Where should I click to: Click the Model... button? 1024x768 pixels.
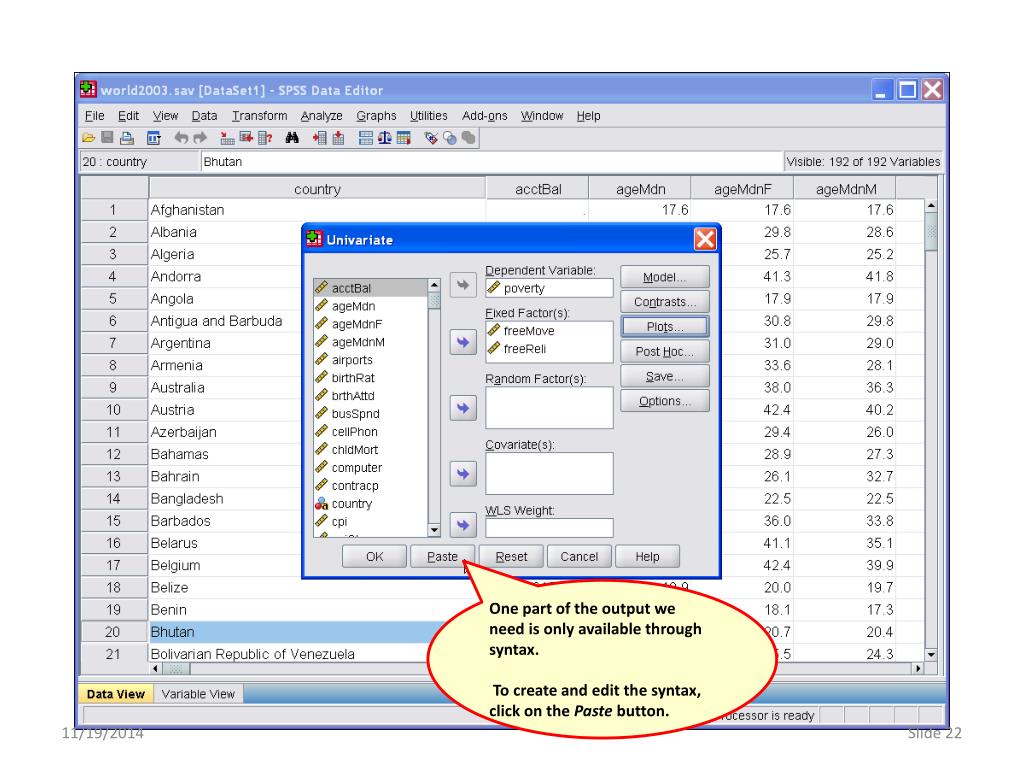[665, 278]
